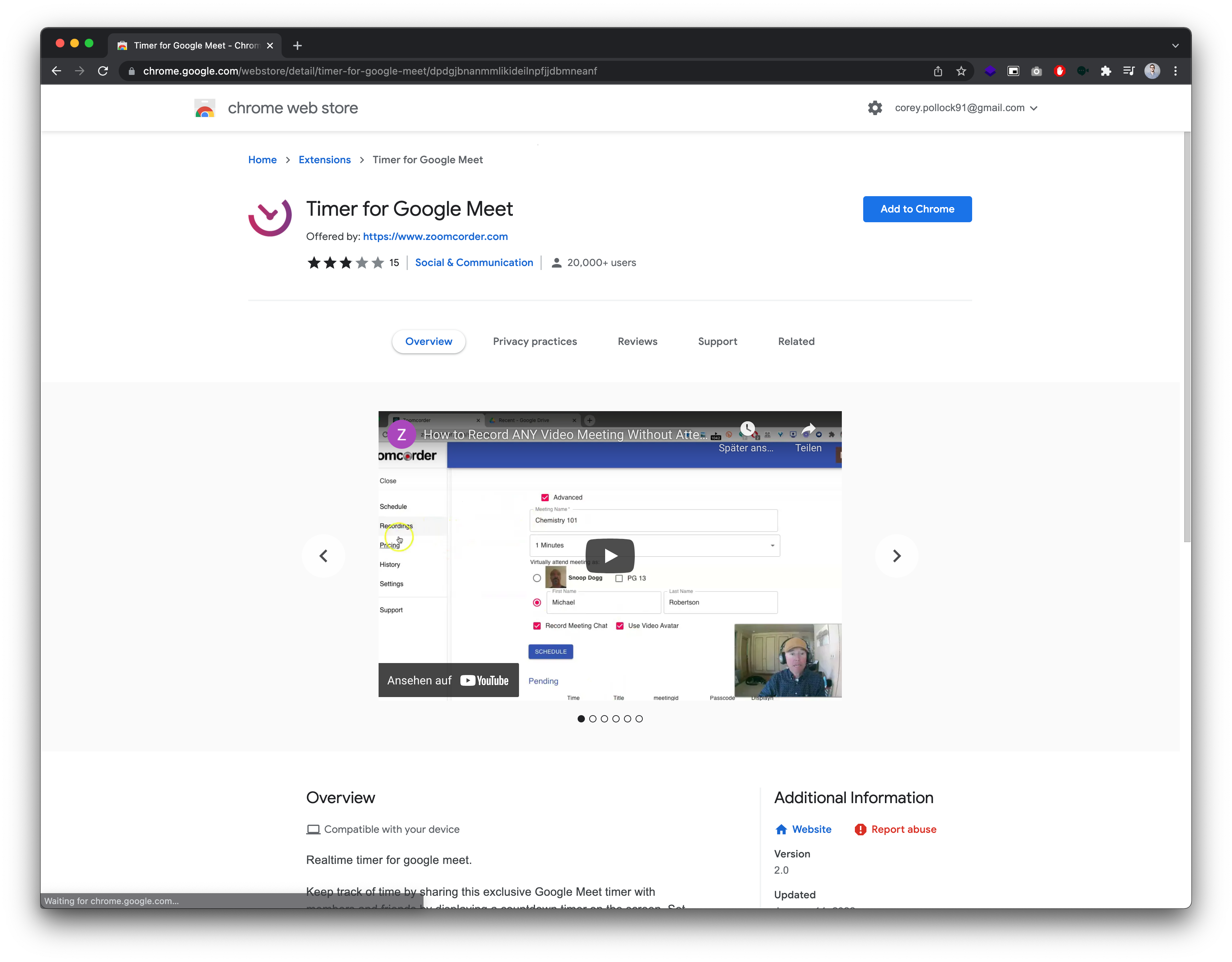The image size is (1232, 962).
Task: Click the Chrome profile avatar
Action: coord(1152,71)
